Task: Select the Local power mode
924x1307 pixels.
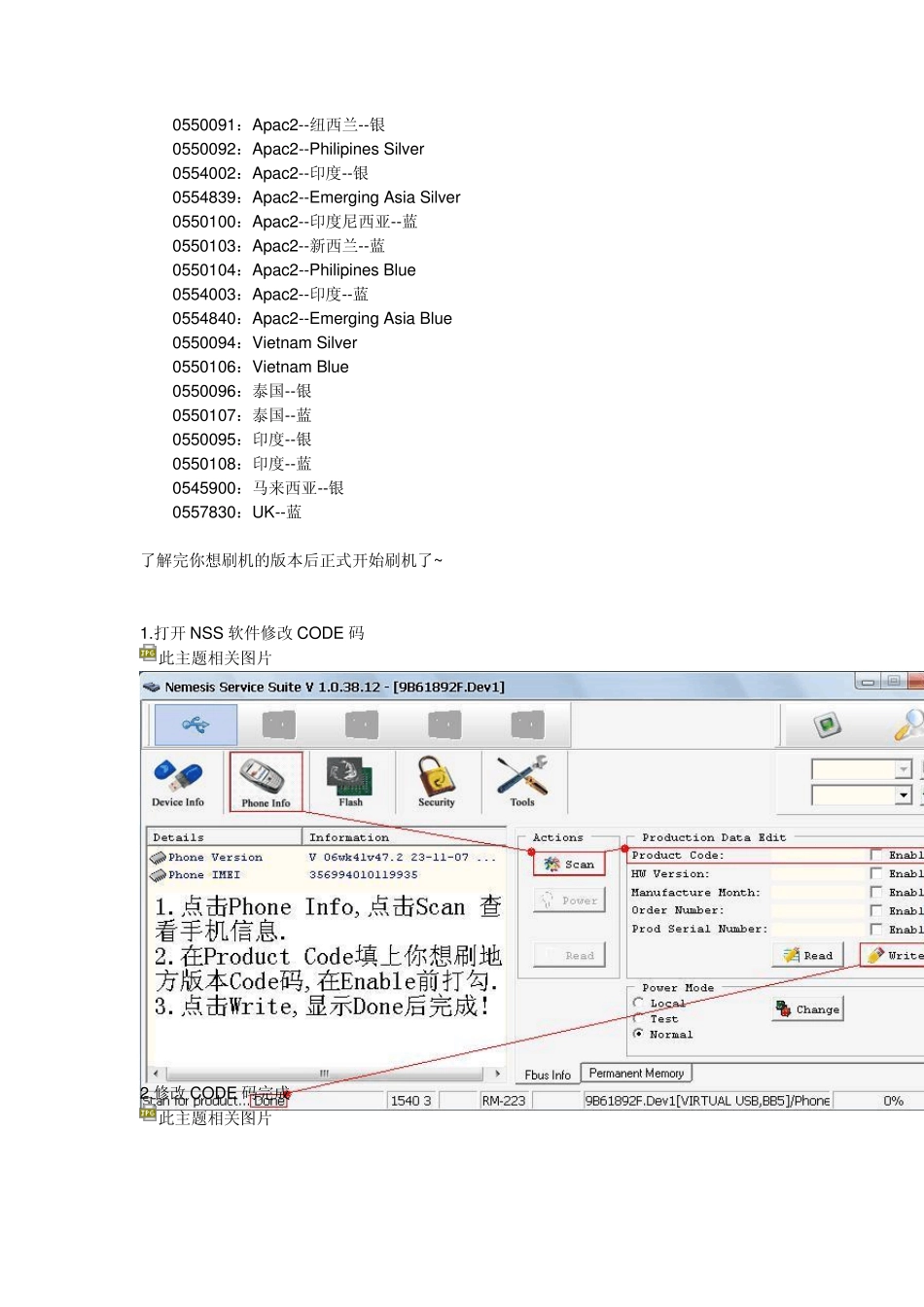Action: tap(638, 1003)
